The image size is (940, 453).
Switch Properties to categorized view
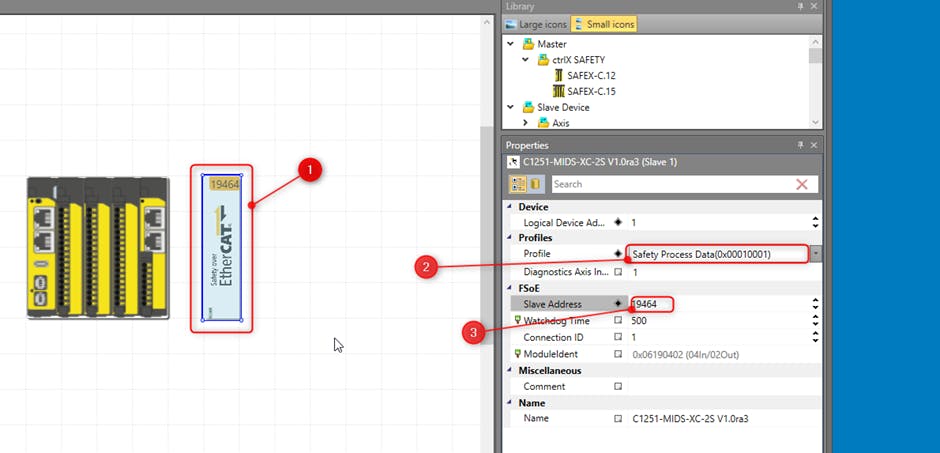pos(519,184)
